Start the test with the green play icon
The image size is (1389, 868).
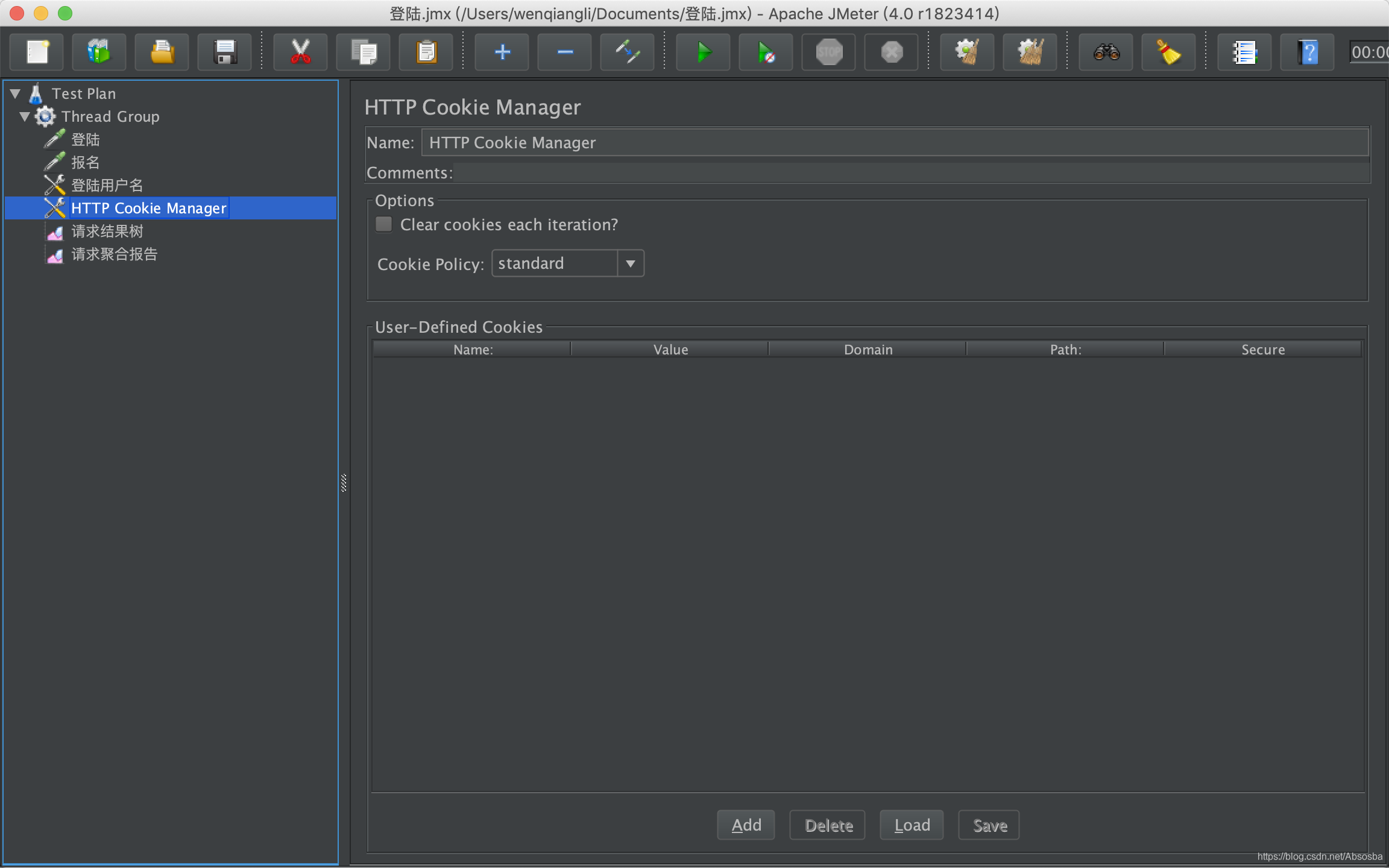[x=703, y=52]
